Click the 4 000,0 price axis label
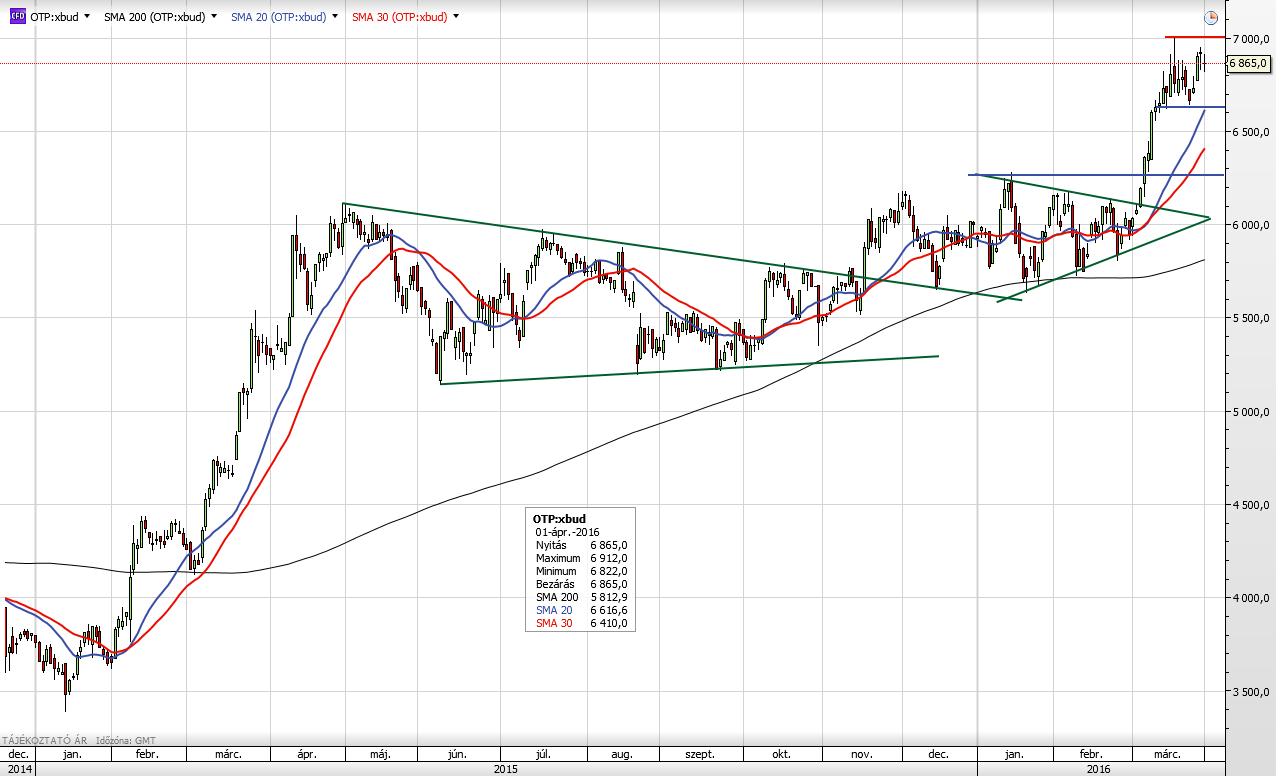Screen dimensions: 1276x776 coord(1250,598)
